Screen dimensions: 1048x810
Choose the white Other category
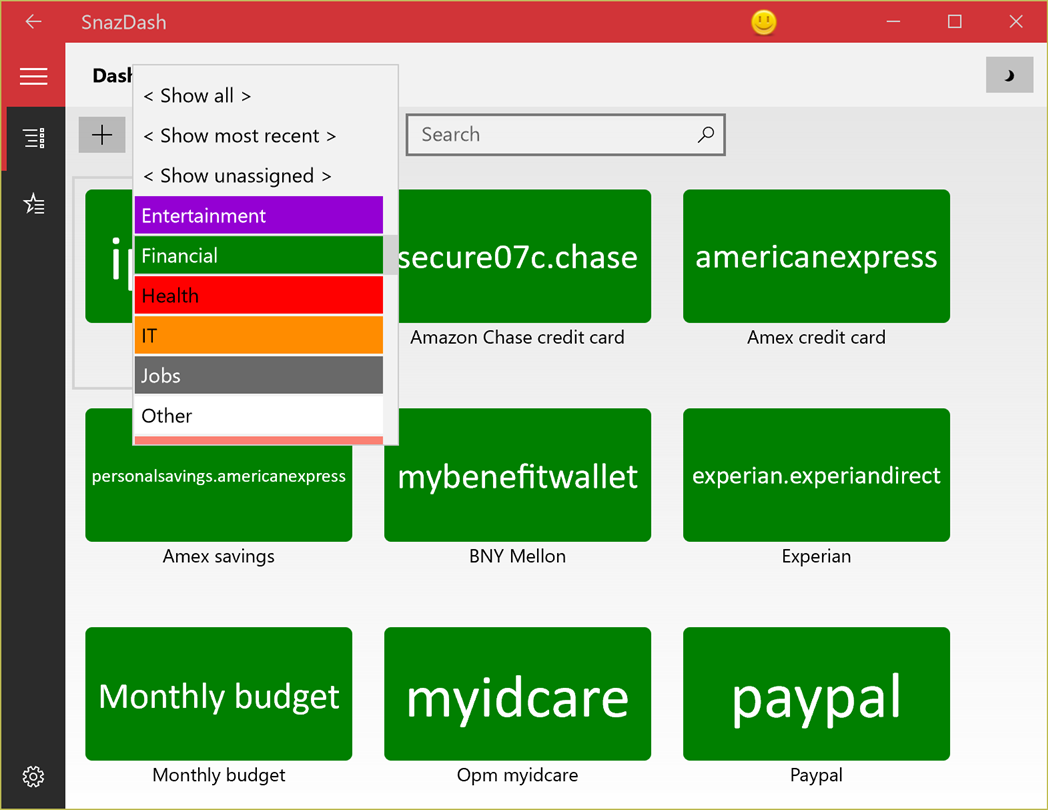pyautogui.click(x=259, y=416)
